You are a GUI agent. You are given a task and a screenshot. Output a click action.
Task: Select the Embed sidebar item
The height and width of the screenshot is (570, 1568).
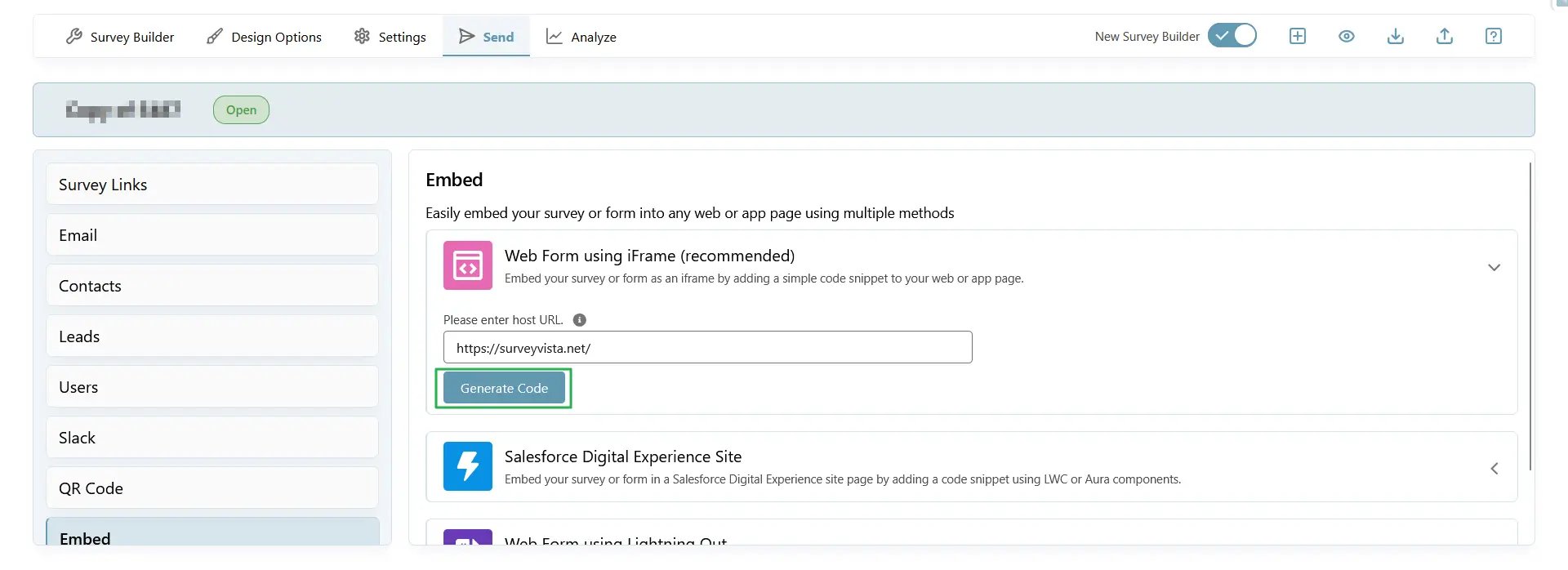pos(212,532)
